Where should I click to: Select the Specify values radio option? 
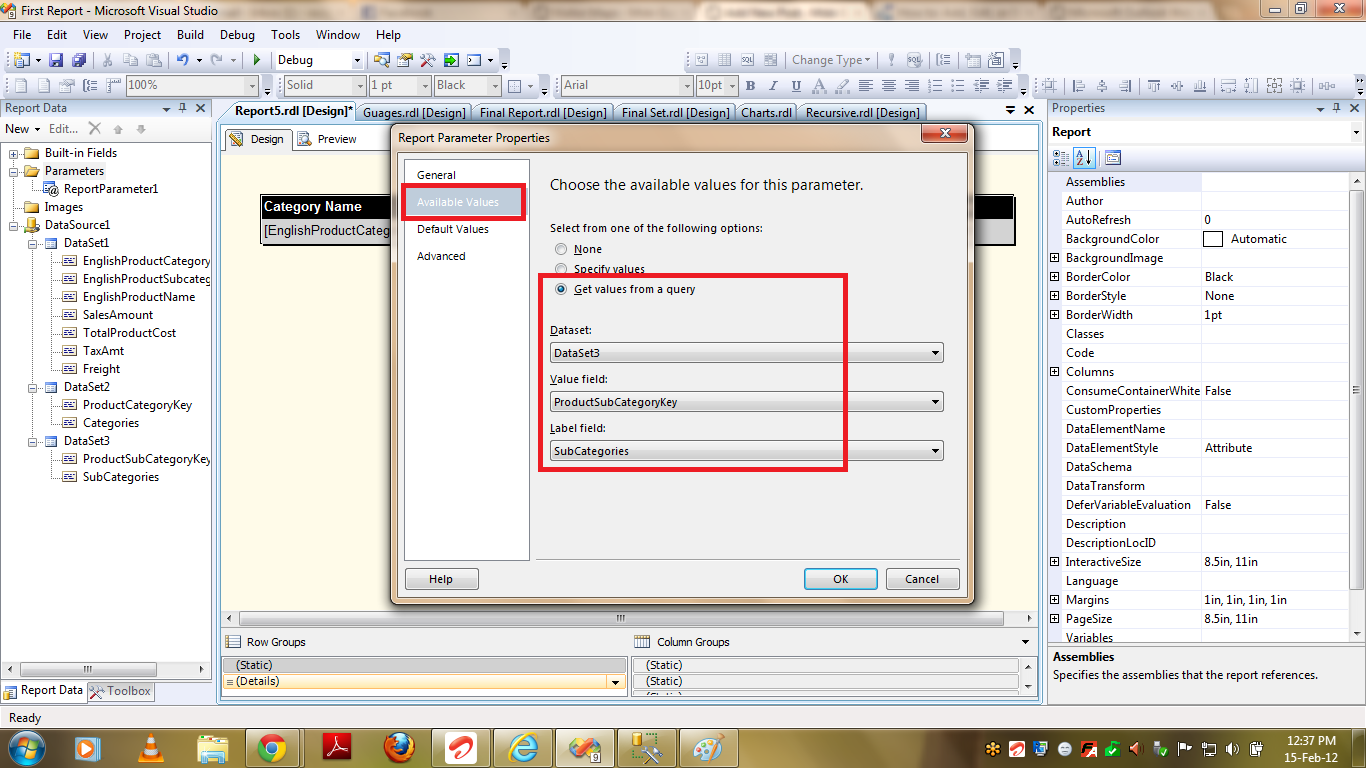(561, 269)
